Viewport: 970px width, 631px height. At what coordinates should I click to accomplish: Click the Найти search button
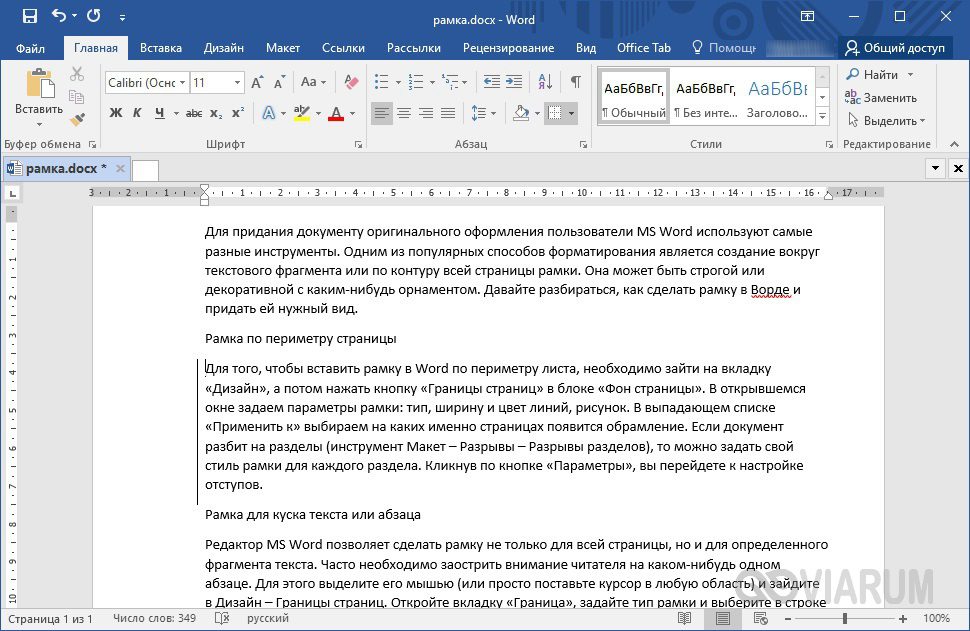coord(880,74)
